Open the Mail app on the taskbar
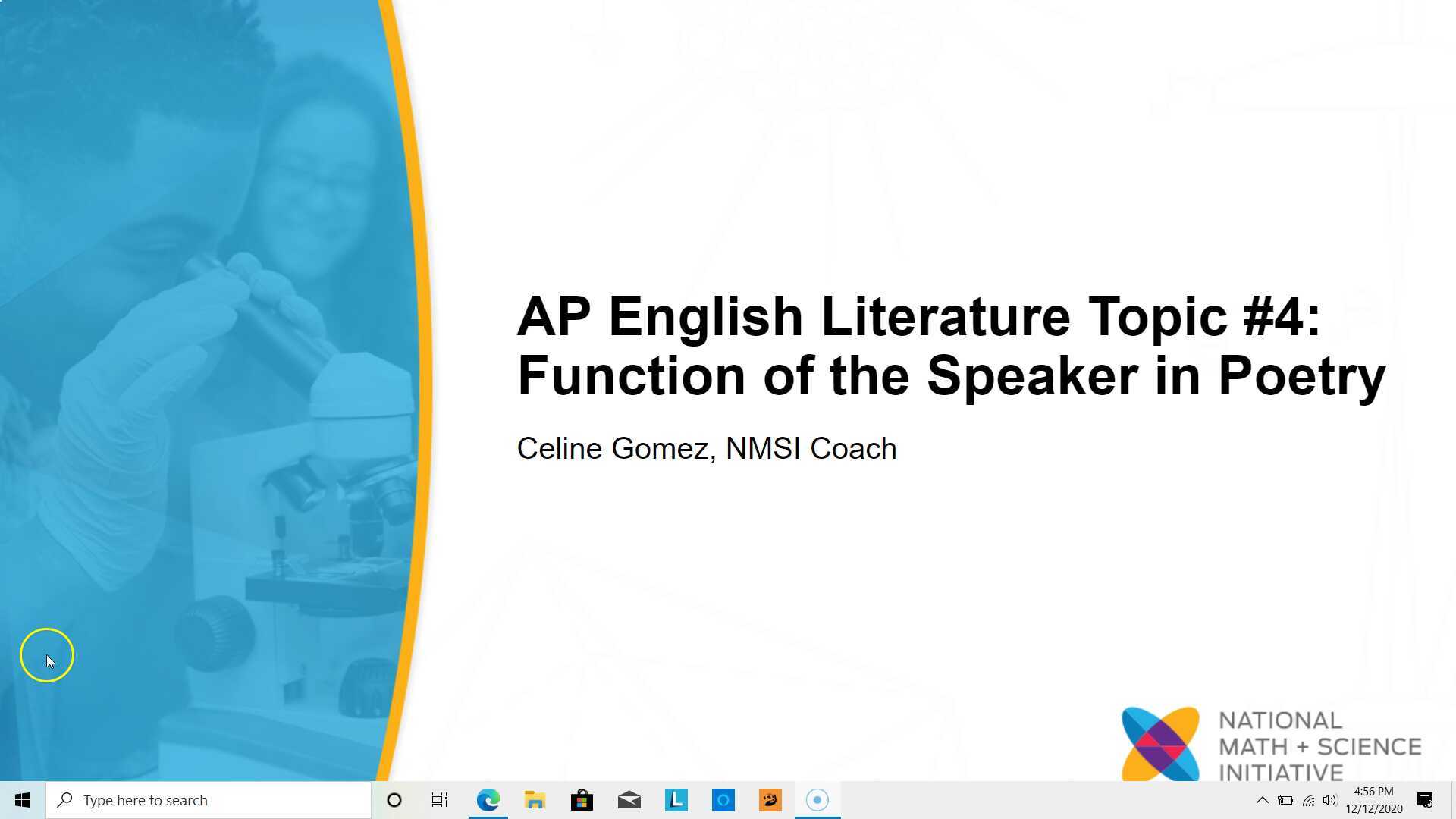This screenshot has height=819, width=1456. click(629, 800)
